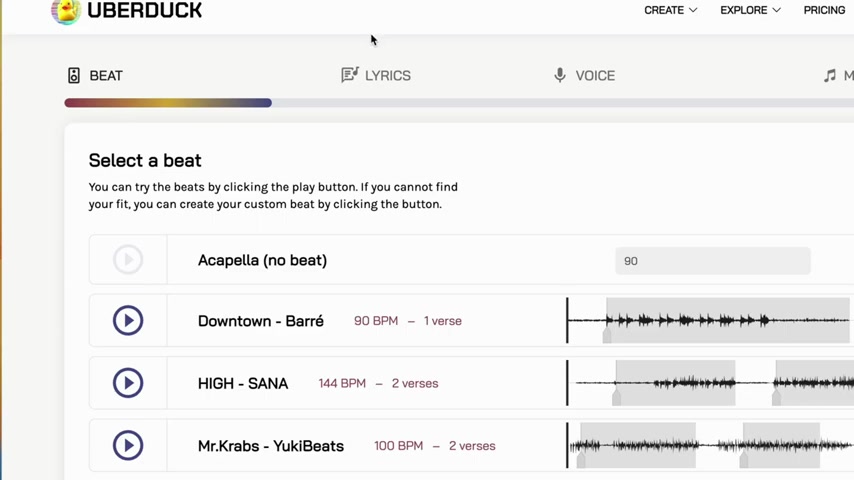The height and width of the screenshot is (480, 854).
Task: Click the microphone icon beside VOICE
Action: [x=559, y=75]
